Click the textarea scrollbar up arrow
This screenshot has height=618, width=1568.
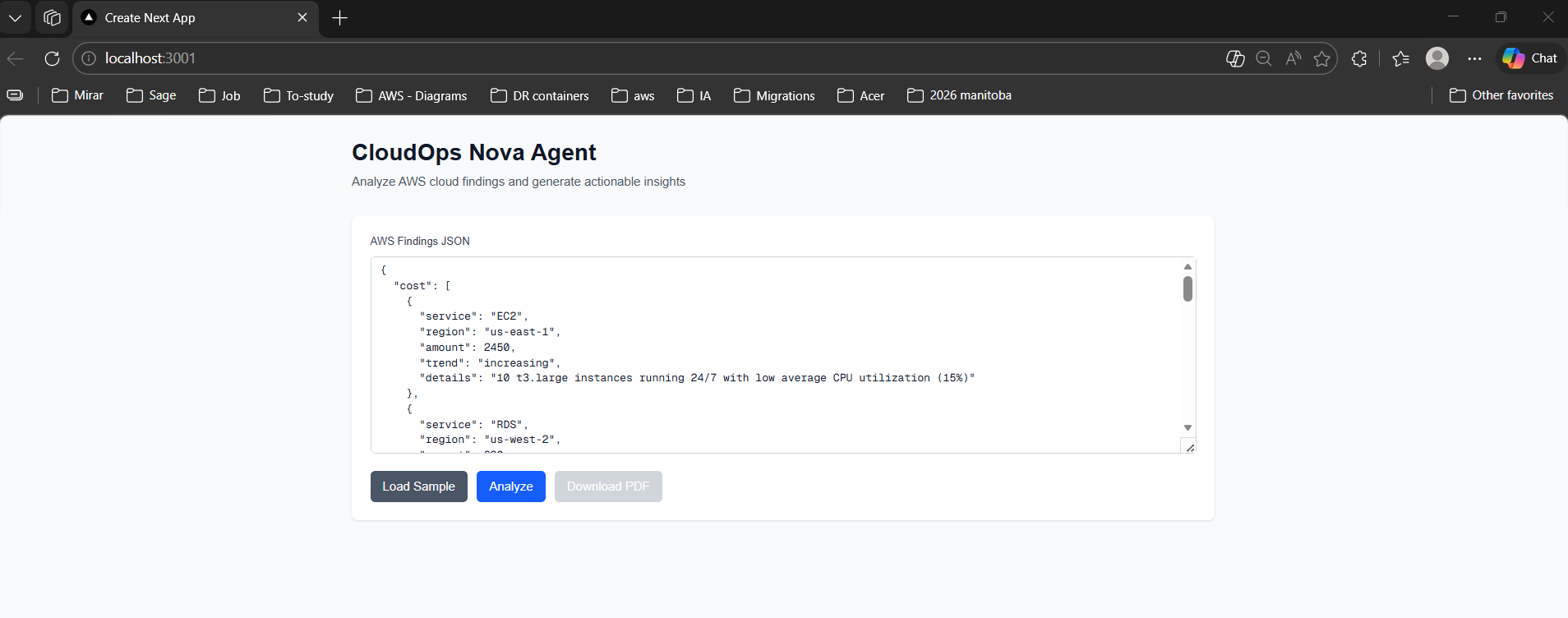pyautogui.click(x=1188, y=266)
